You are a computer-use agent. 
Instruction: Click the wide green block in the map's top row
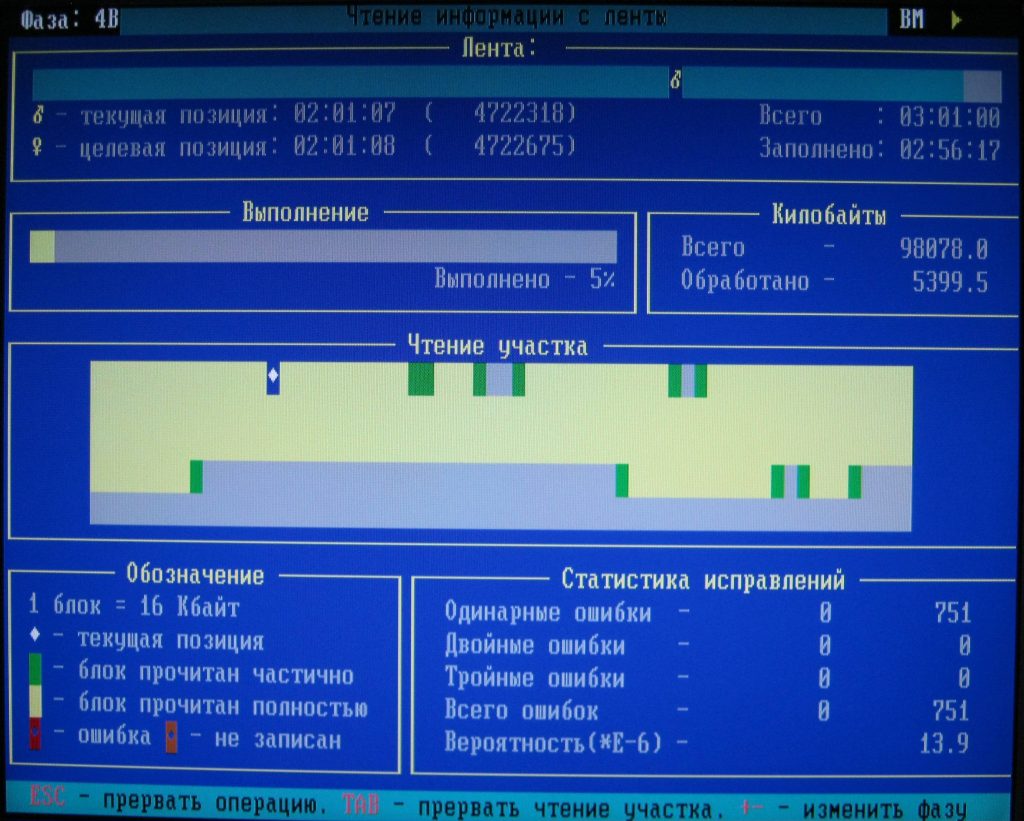pos(421,379)
